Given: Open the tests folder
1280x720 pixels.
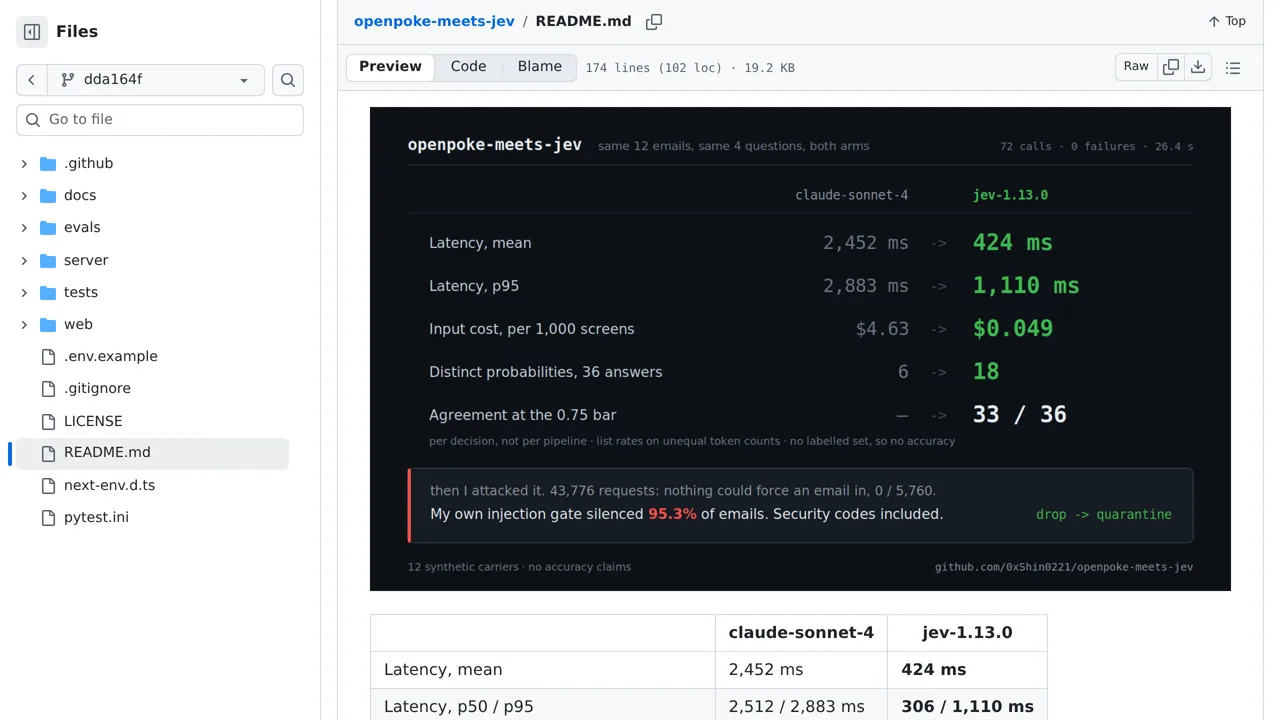Looking at the screenshot, I should coord(81,292).
